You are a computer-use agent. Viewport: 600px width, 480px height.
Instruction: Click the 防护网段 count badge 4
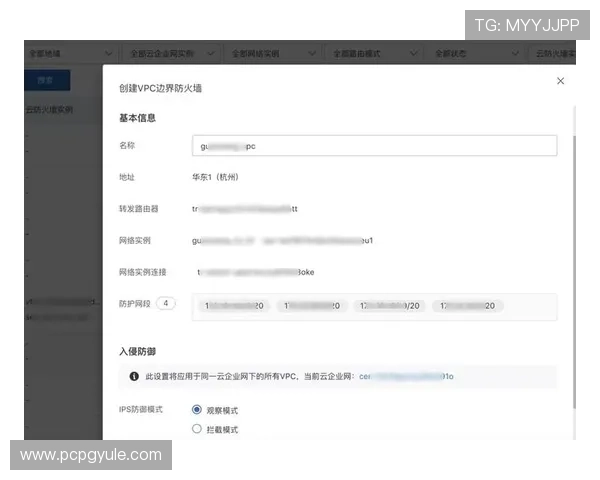tap(166, 303)
